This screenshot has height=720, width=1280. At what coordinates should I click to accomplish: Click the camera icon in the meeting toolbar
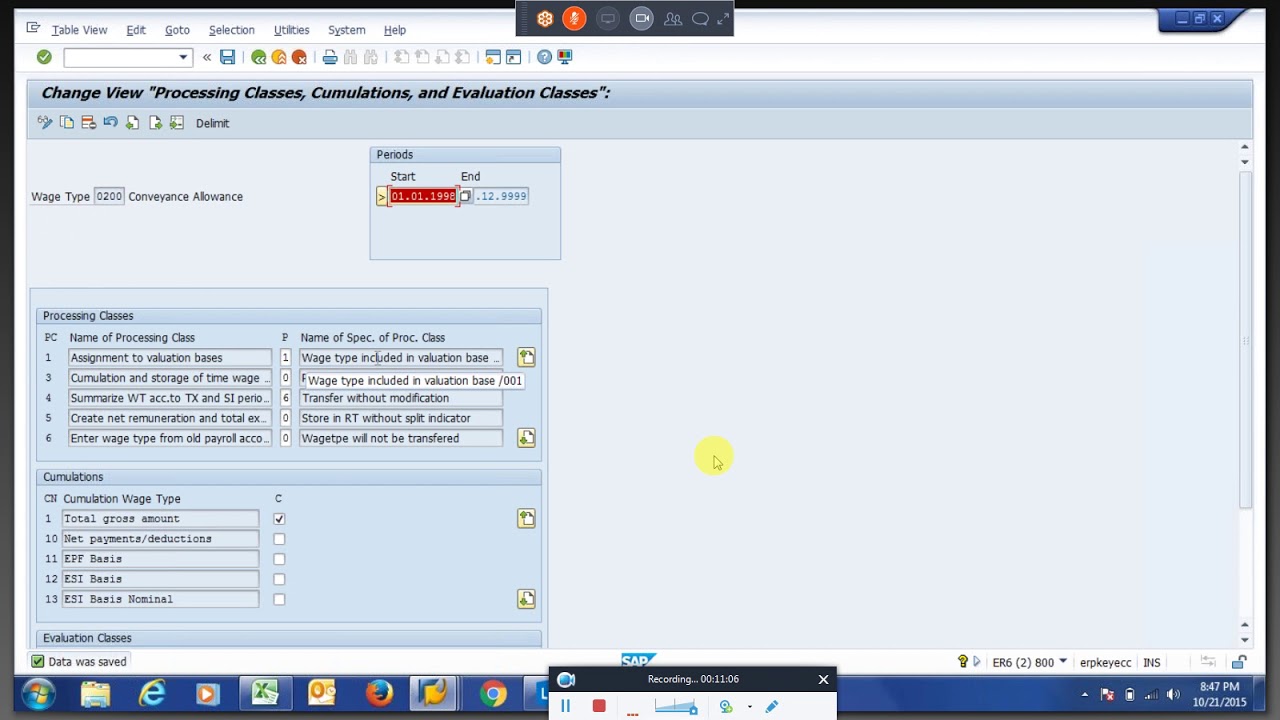(x=642, y=18)
